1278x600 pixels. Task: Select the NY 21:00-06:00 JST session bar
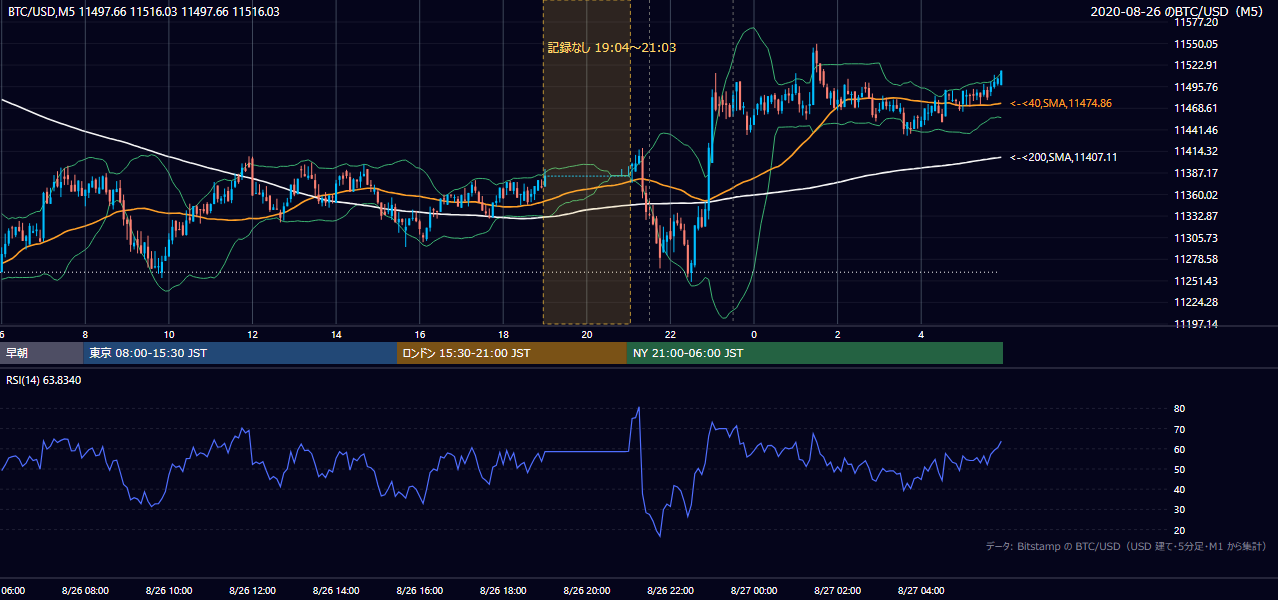[x=815, y=353]
